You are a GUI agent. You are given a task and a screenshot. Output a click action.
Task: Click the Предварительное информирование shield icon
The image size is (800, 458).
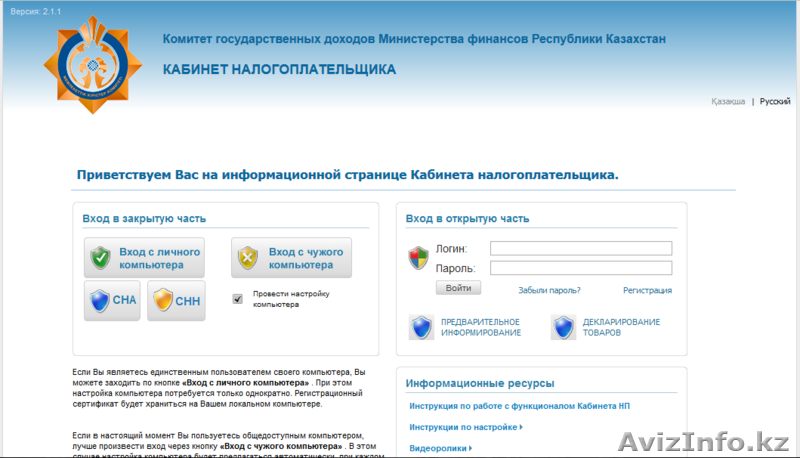[421, 327]
